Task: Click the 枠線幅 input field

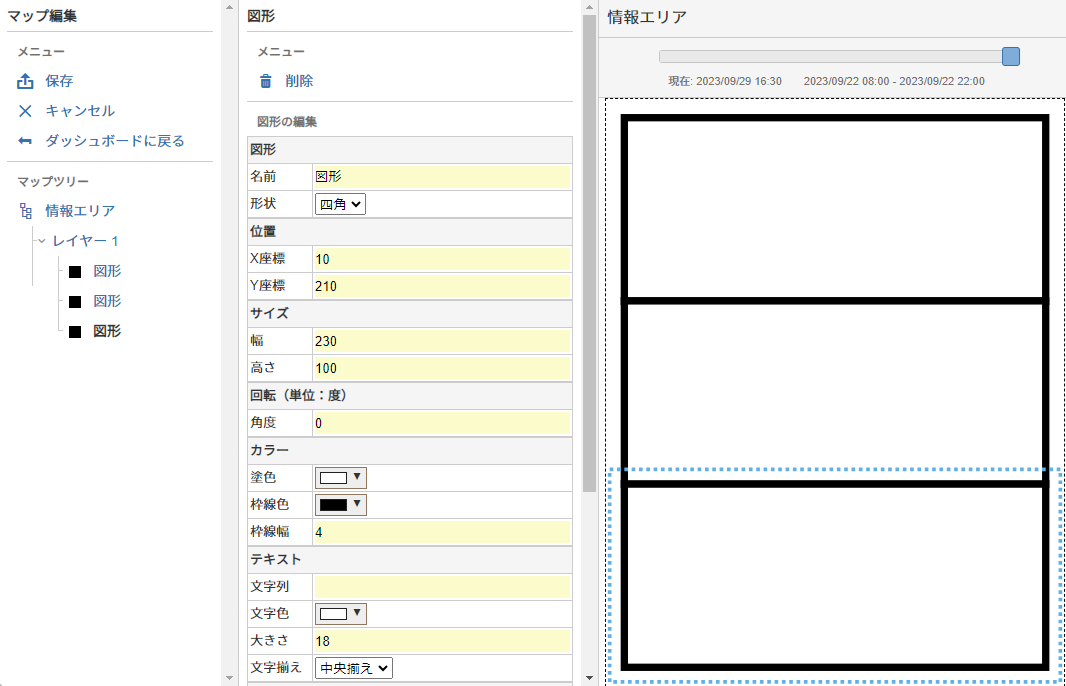Action: tap(442, 532)
